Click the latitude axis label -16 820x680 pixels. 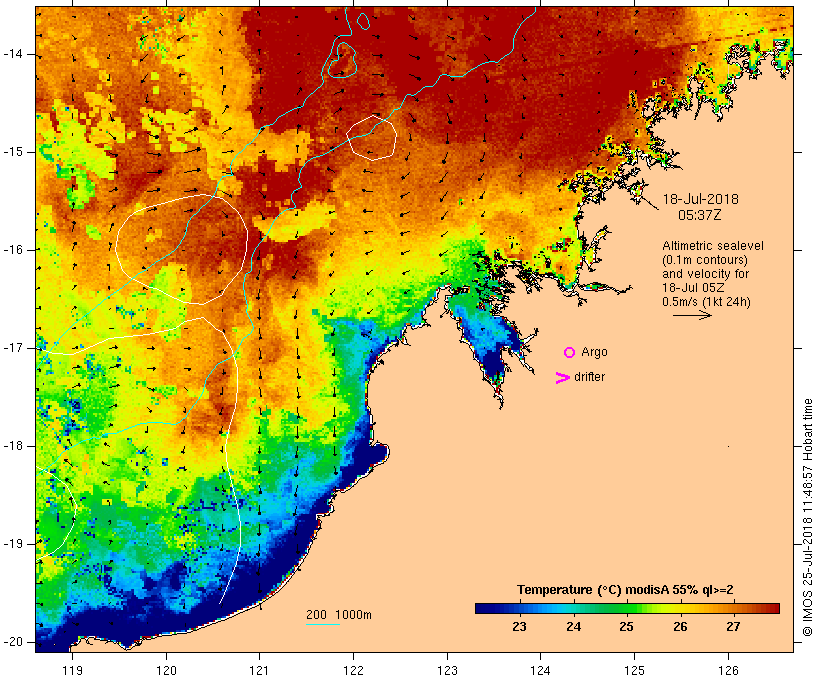click(12, 250)
